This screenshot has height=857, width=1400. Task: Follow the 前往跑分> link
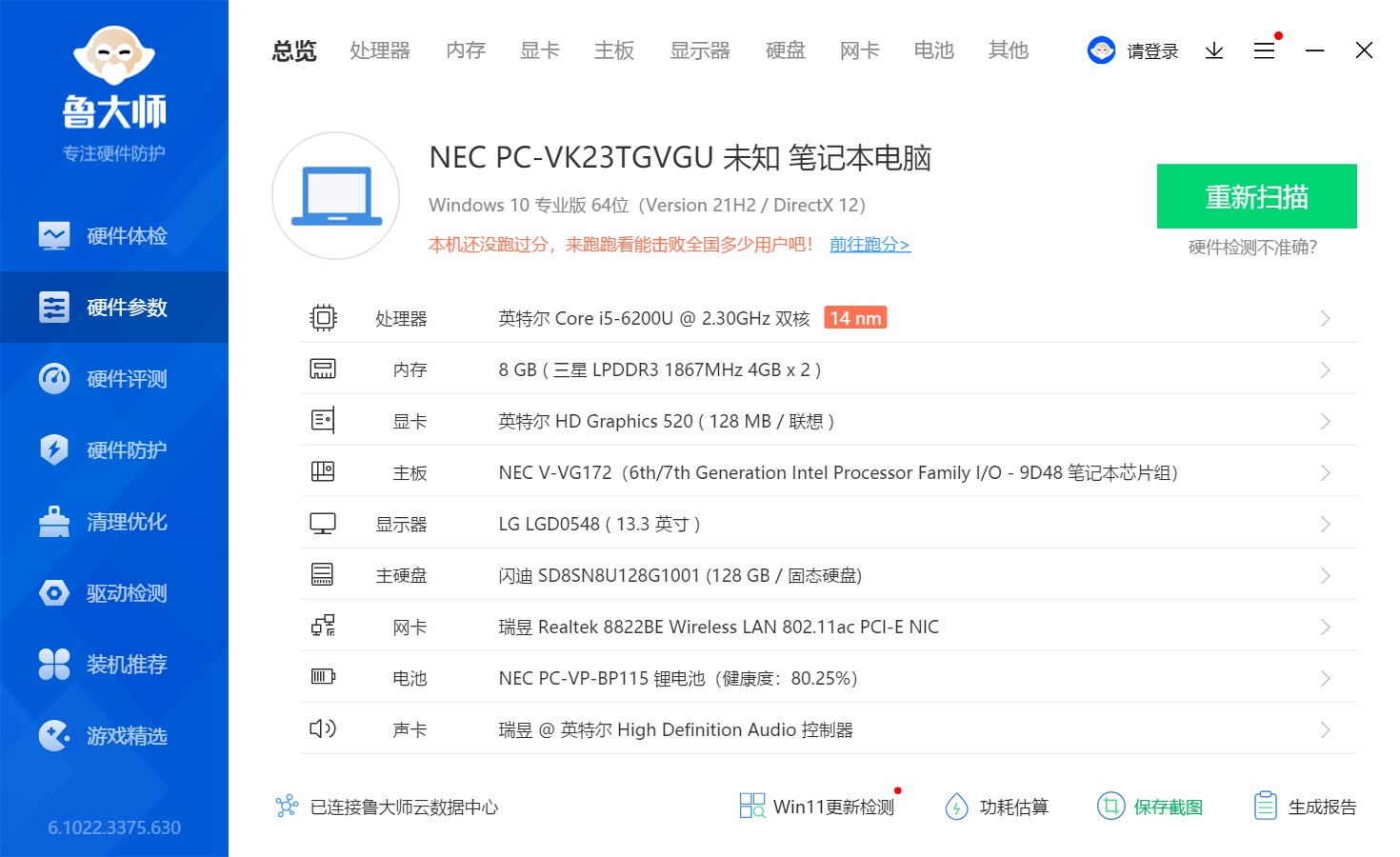[870, 245]
